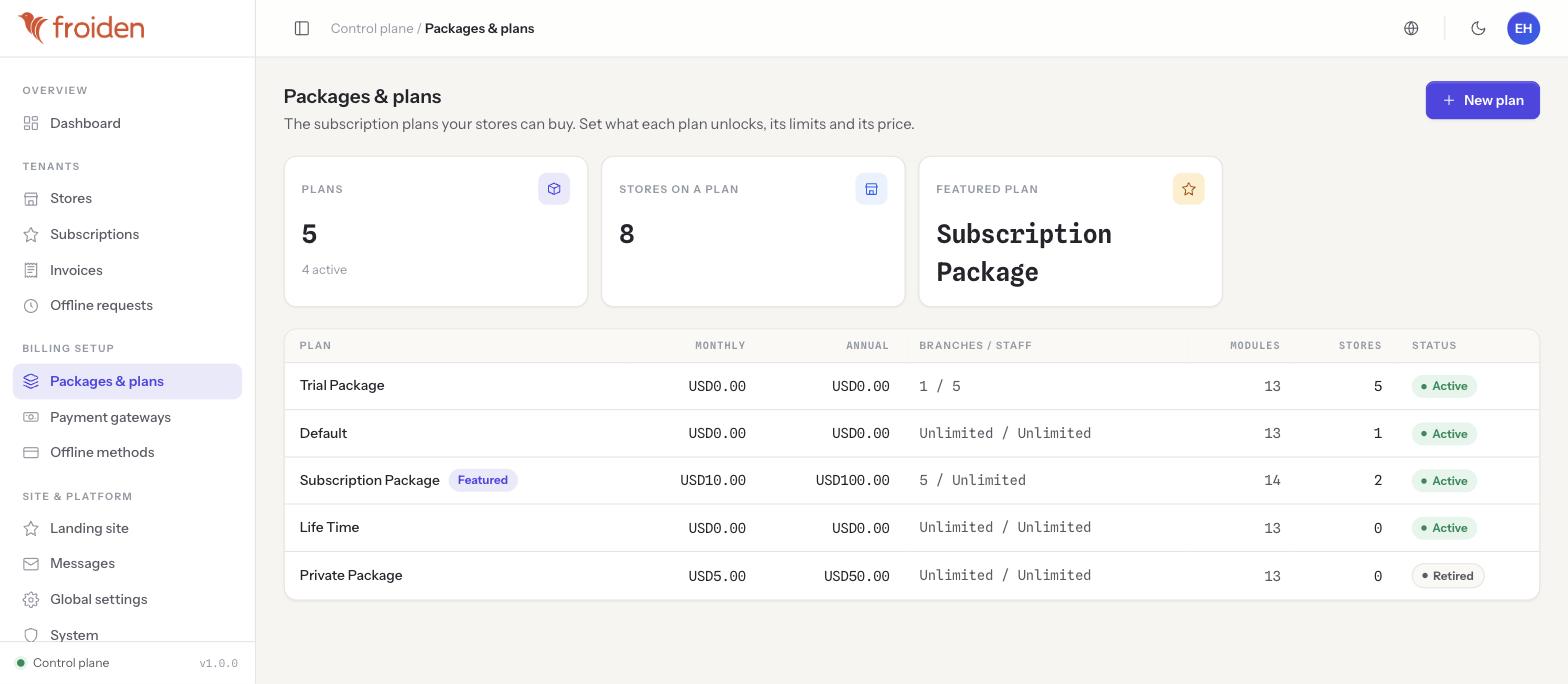This screenshot has width=1568, height=684.
Task: Click the Control plane breadcrumb link
Action: click(372, 28)
